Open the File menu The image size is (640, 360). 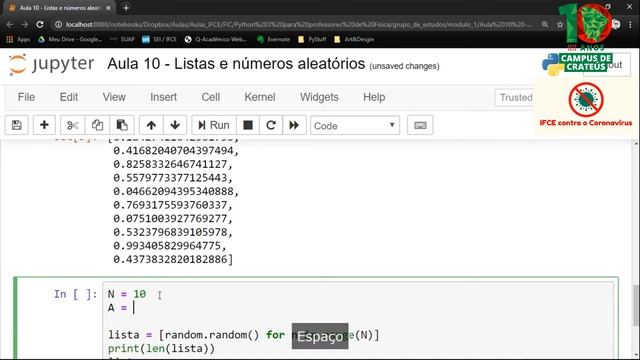(26, 97)
